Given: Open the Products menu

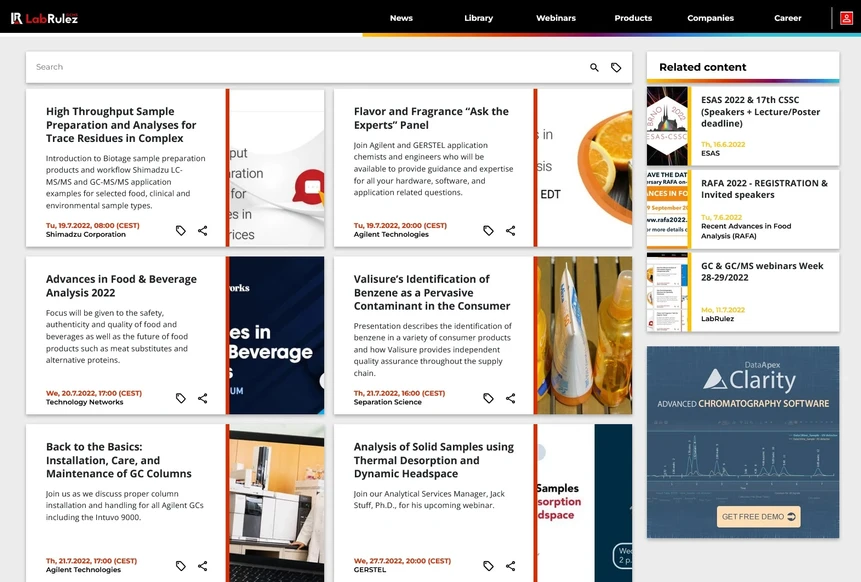Looking at the screenshot, I should (x=633, y=18).
